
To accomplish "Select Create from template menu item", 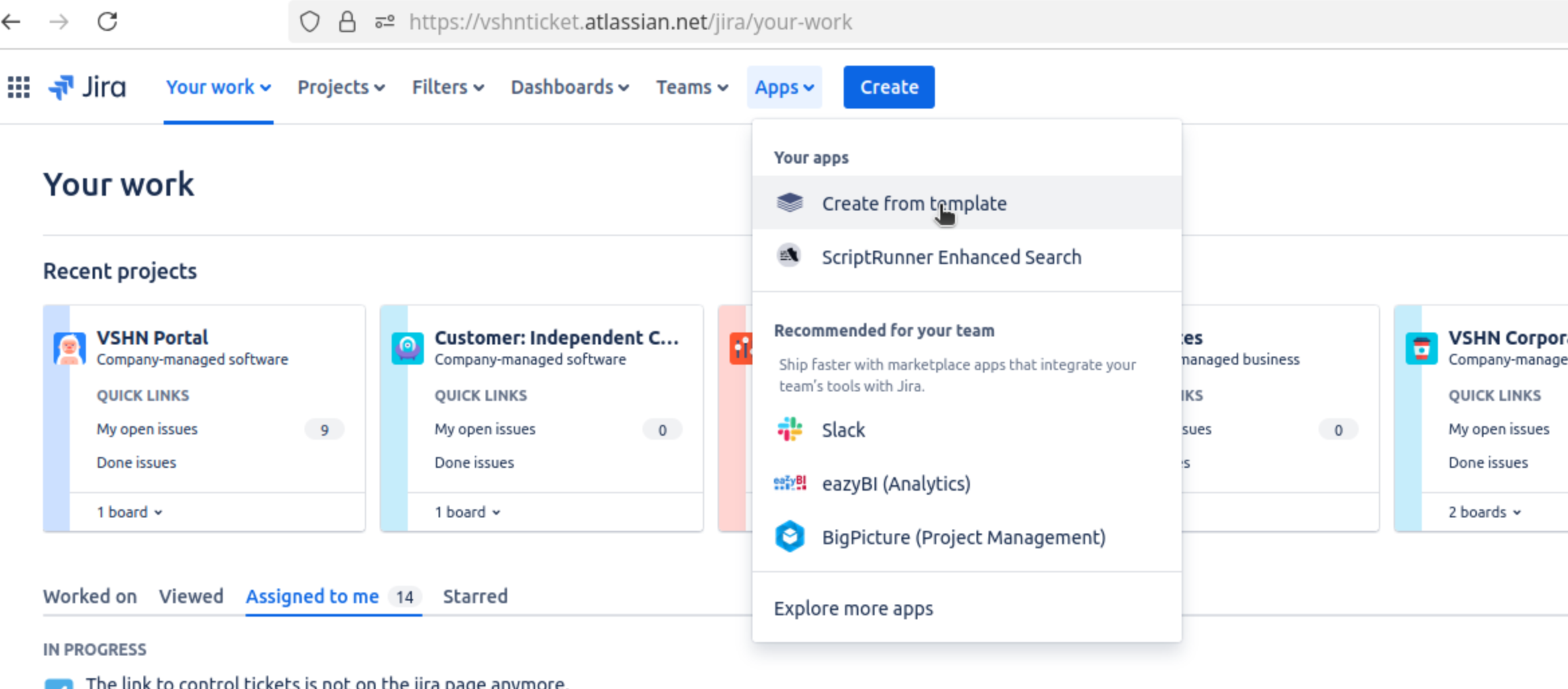I will [966, 203].
